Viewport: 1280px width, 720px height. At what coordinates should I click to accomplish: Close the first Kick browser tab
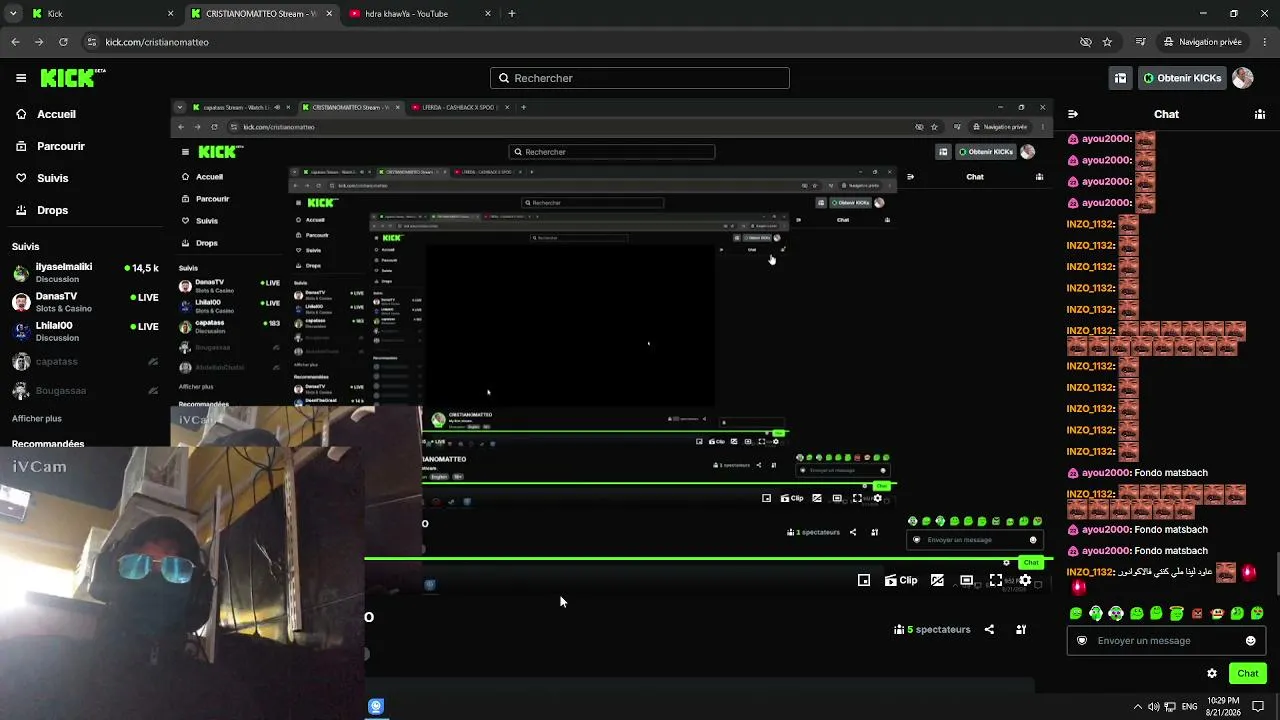170,14
